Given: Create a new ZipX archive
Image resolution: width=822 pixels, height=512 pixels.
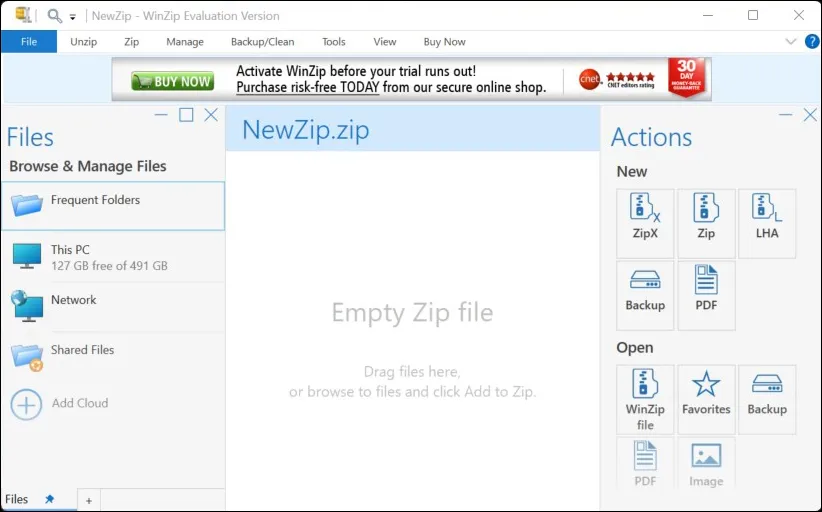Looking at the screenshot, I should 645,223.
